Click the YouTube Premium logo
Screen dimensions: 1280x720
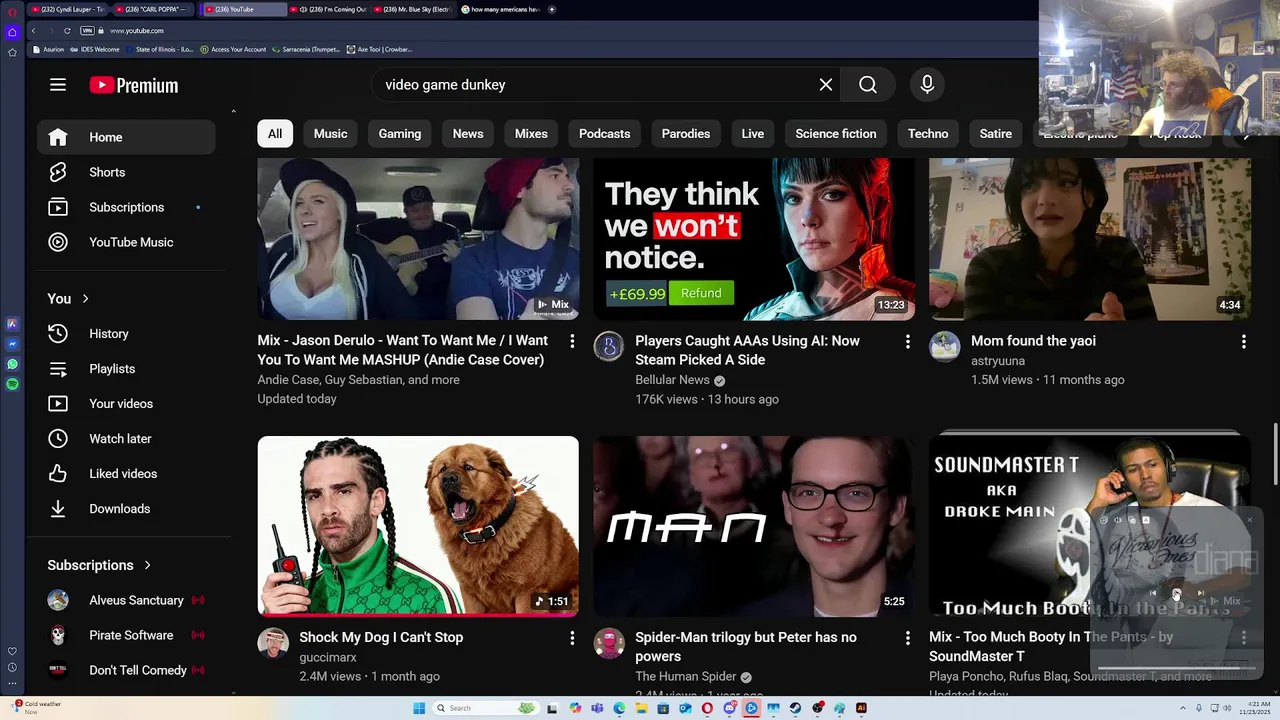point(134,85)
